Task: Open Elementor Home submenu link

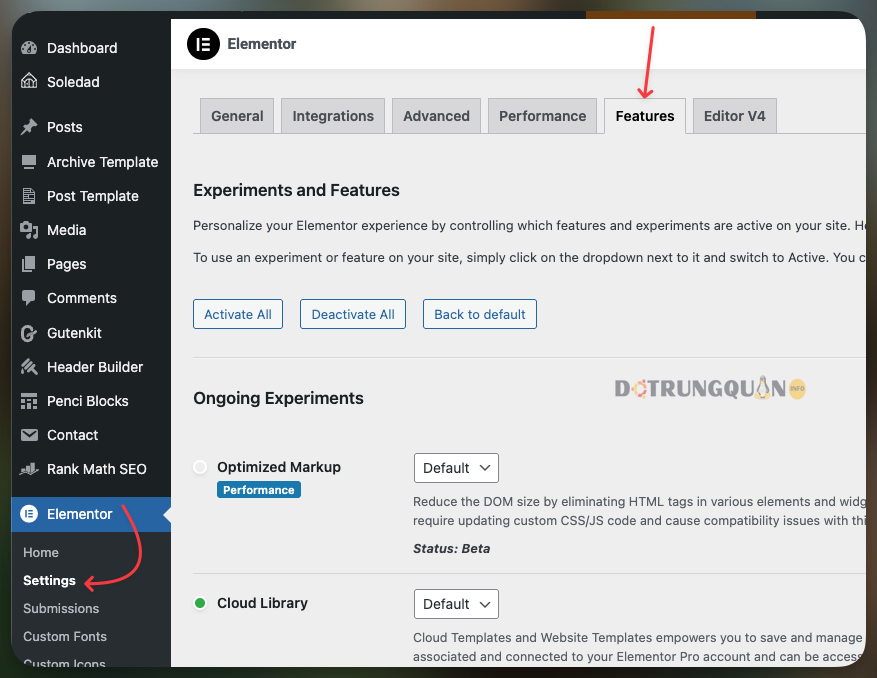Action: pos(41,553)
